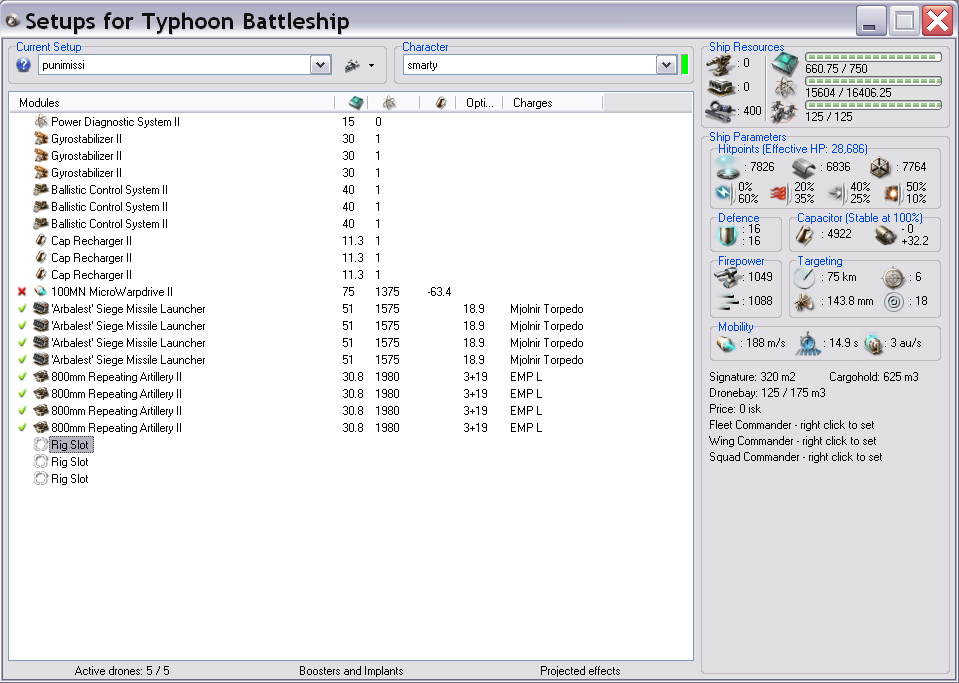The width and height of the screenshot is (959, 683).
Task: Toggle the last 800mm Repeating Artillery II checkmark
Action: point(22,428)
